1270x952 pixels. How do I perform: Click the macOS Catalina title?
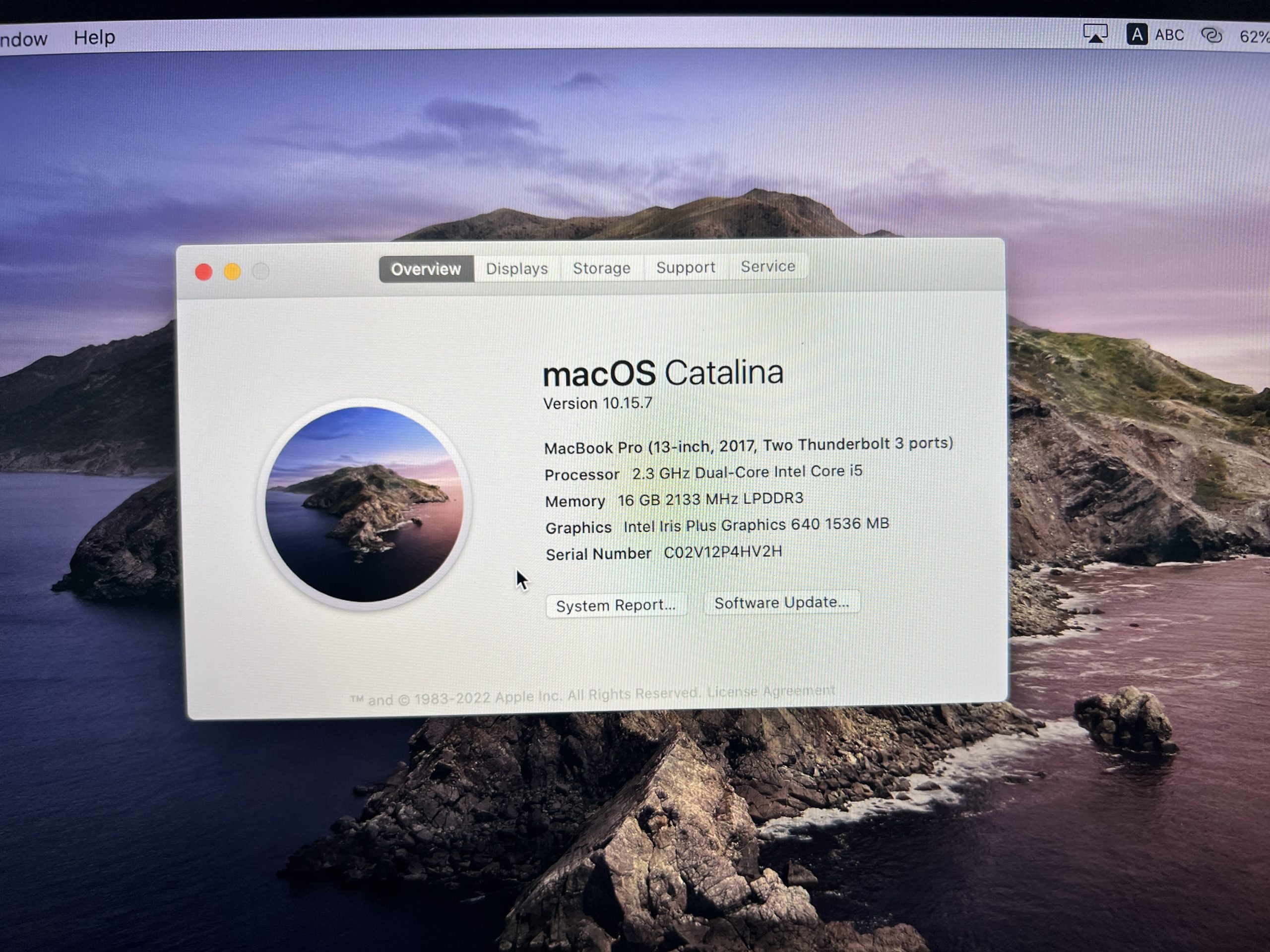click(663, 373)
